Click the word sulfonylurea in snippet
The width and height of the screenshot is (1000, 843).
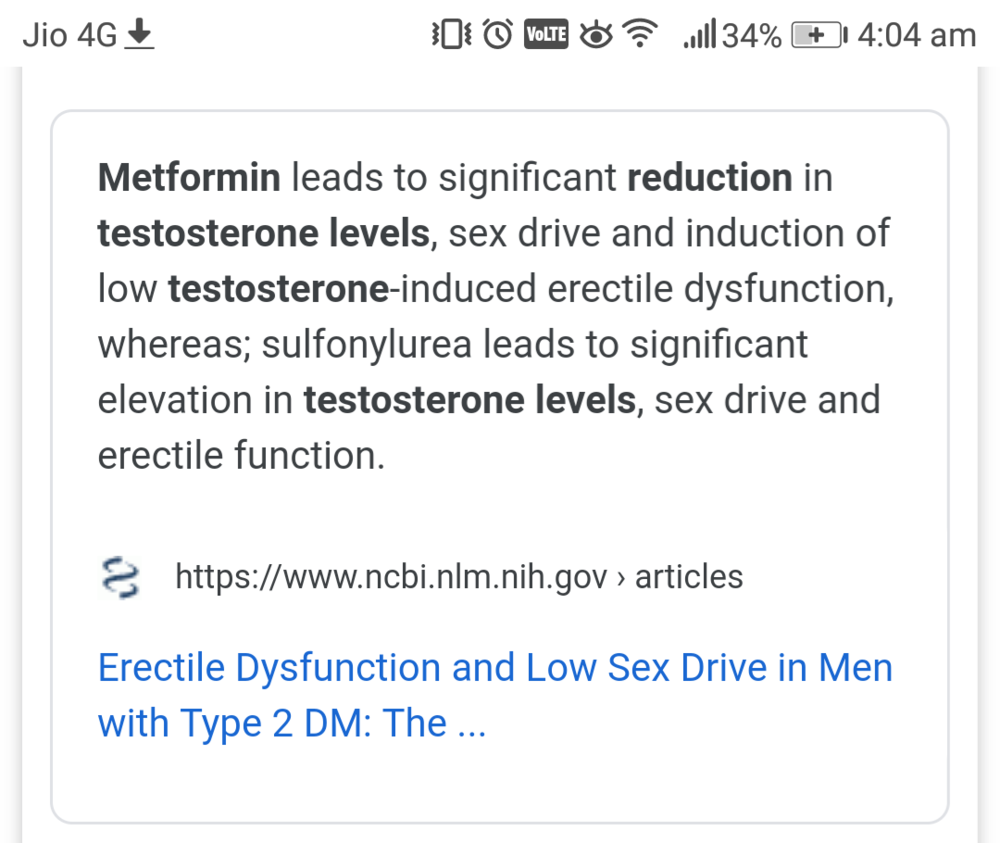point(367,345)
